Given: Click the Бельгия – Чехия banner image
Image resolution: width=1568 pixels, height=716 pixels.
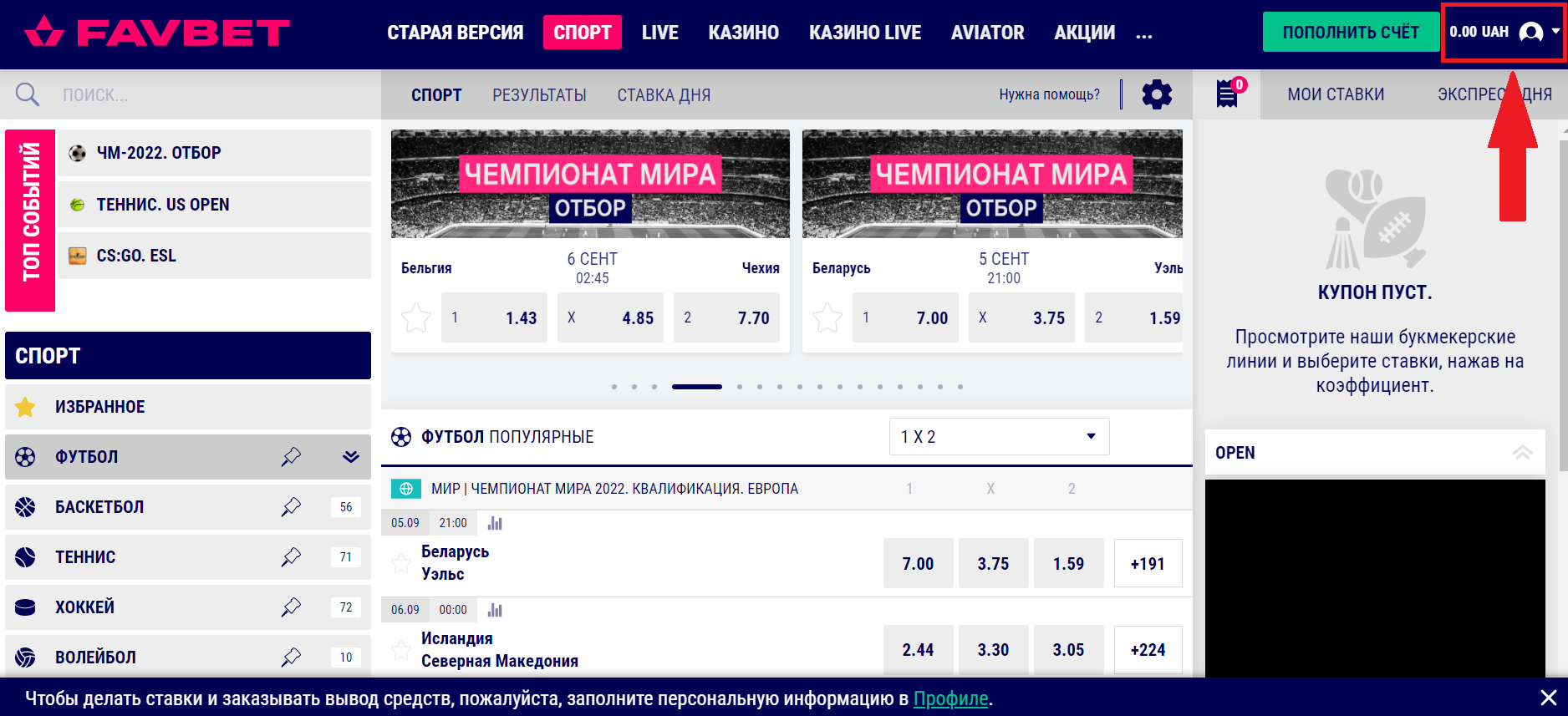Looking at the screenshot, I should [x=590, y=184].
